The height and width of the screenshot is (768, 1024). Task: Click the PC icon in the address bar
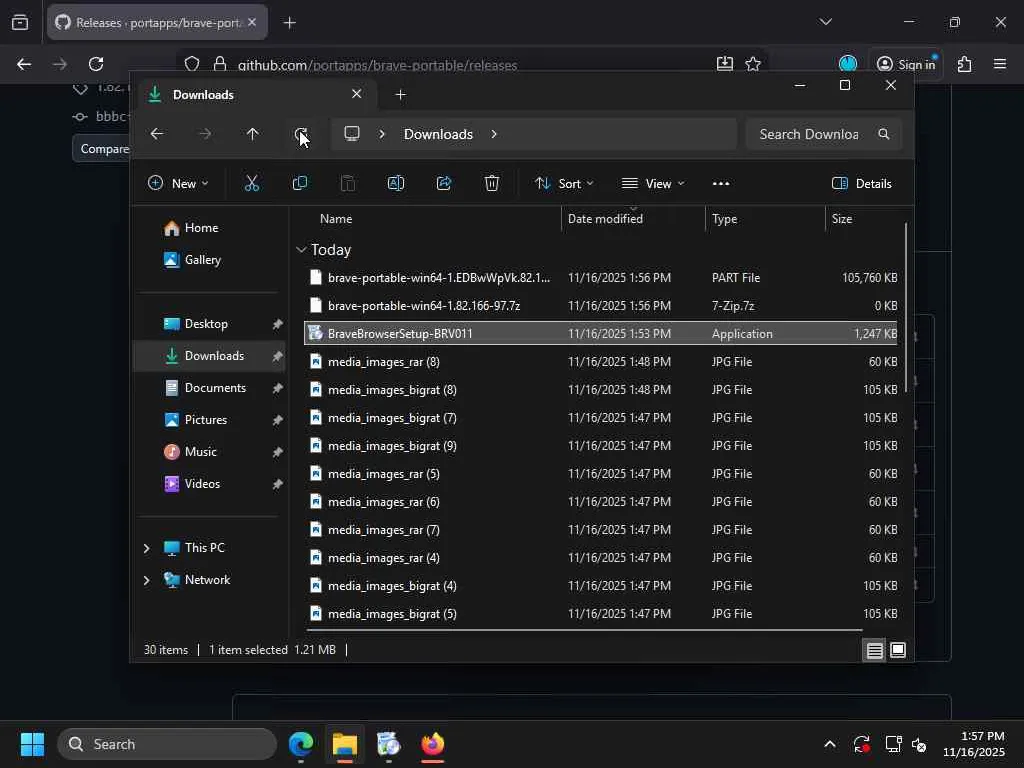pos(352,134)
